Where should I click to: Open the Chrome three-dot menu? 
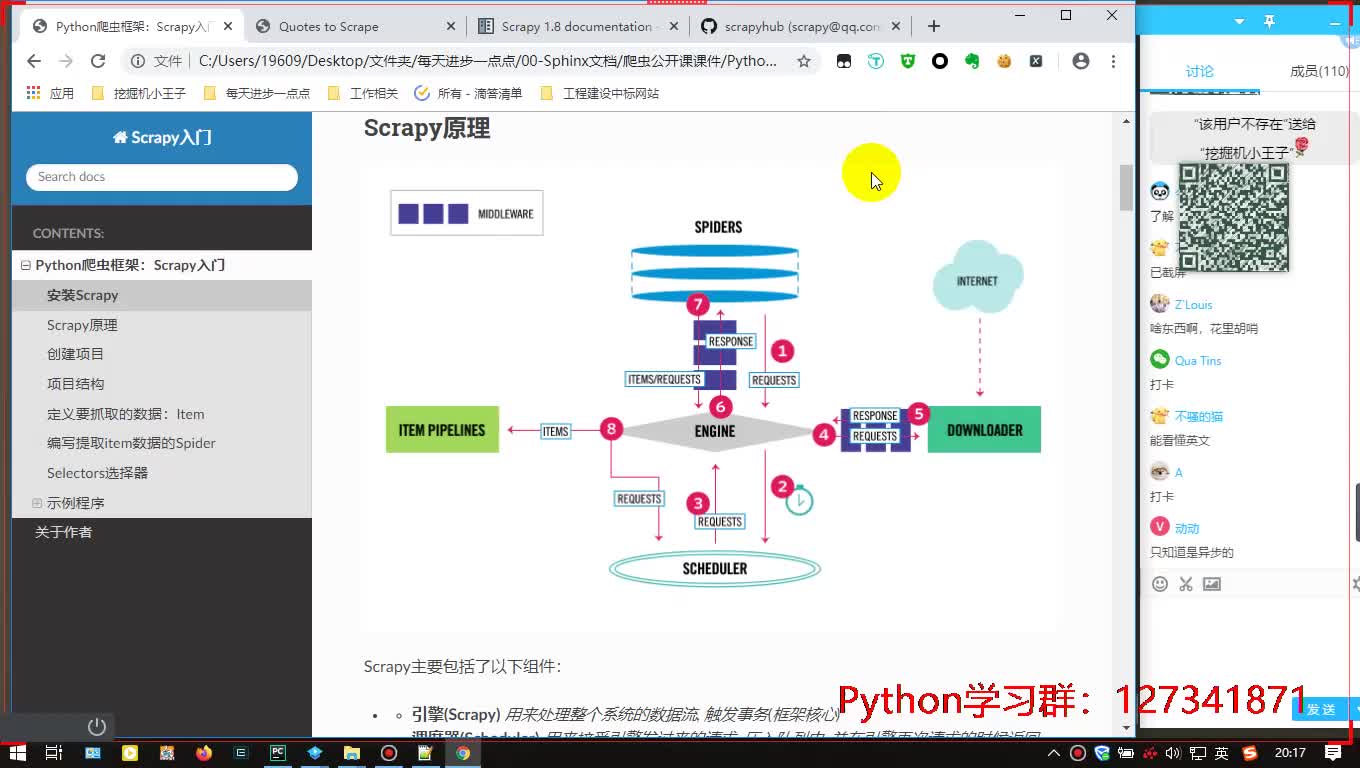point(1113,61)
